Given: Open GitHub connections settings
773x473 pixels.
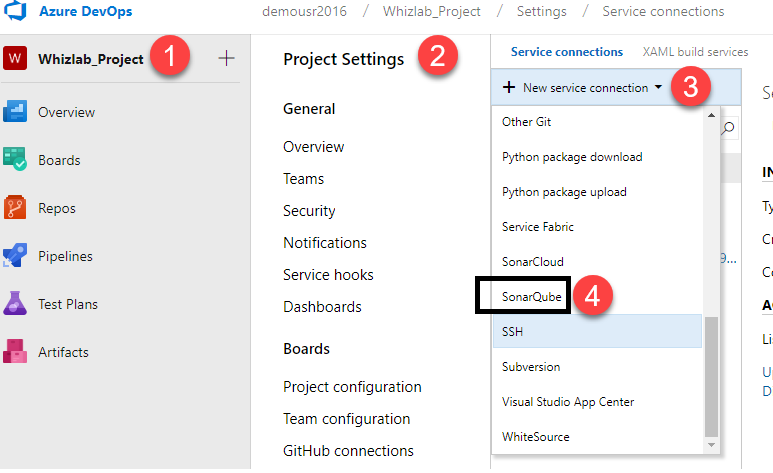Looking at the screenshot, I should tap(348, 451).
